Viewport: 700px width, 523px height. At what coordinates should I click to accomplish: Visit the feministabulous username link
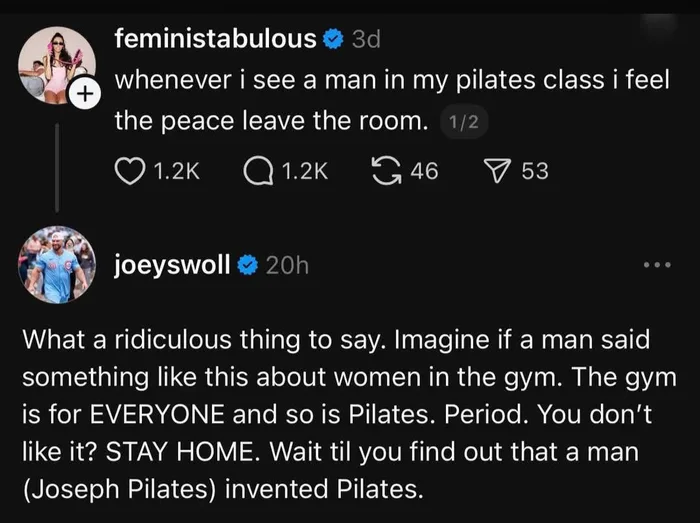click(216, 39)
